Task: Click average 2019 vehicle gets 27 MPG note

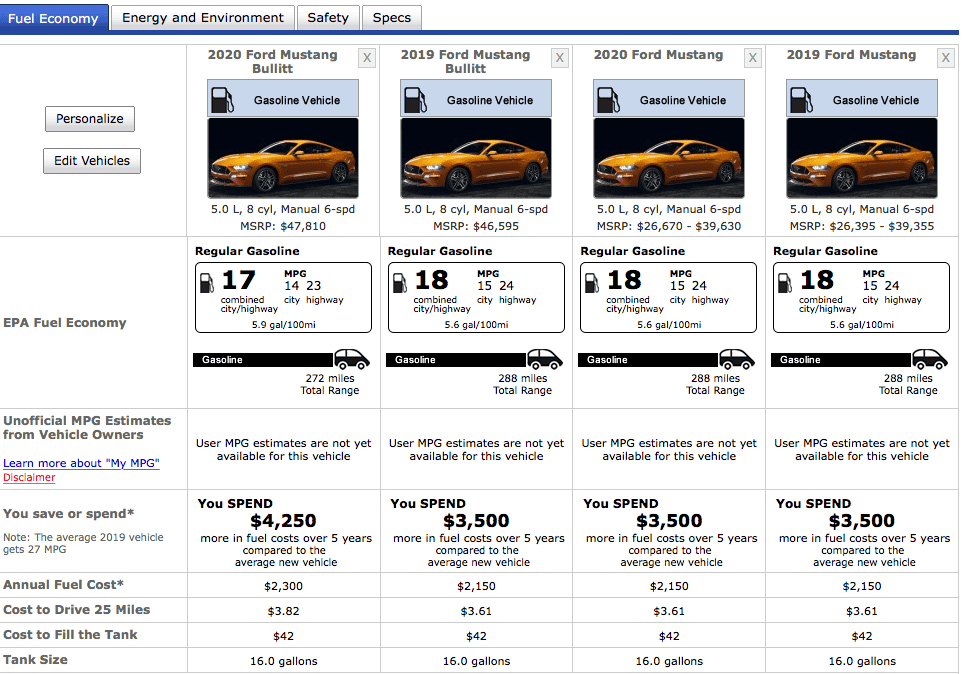Action: 84,543
